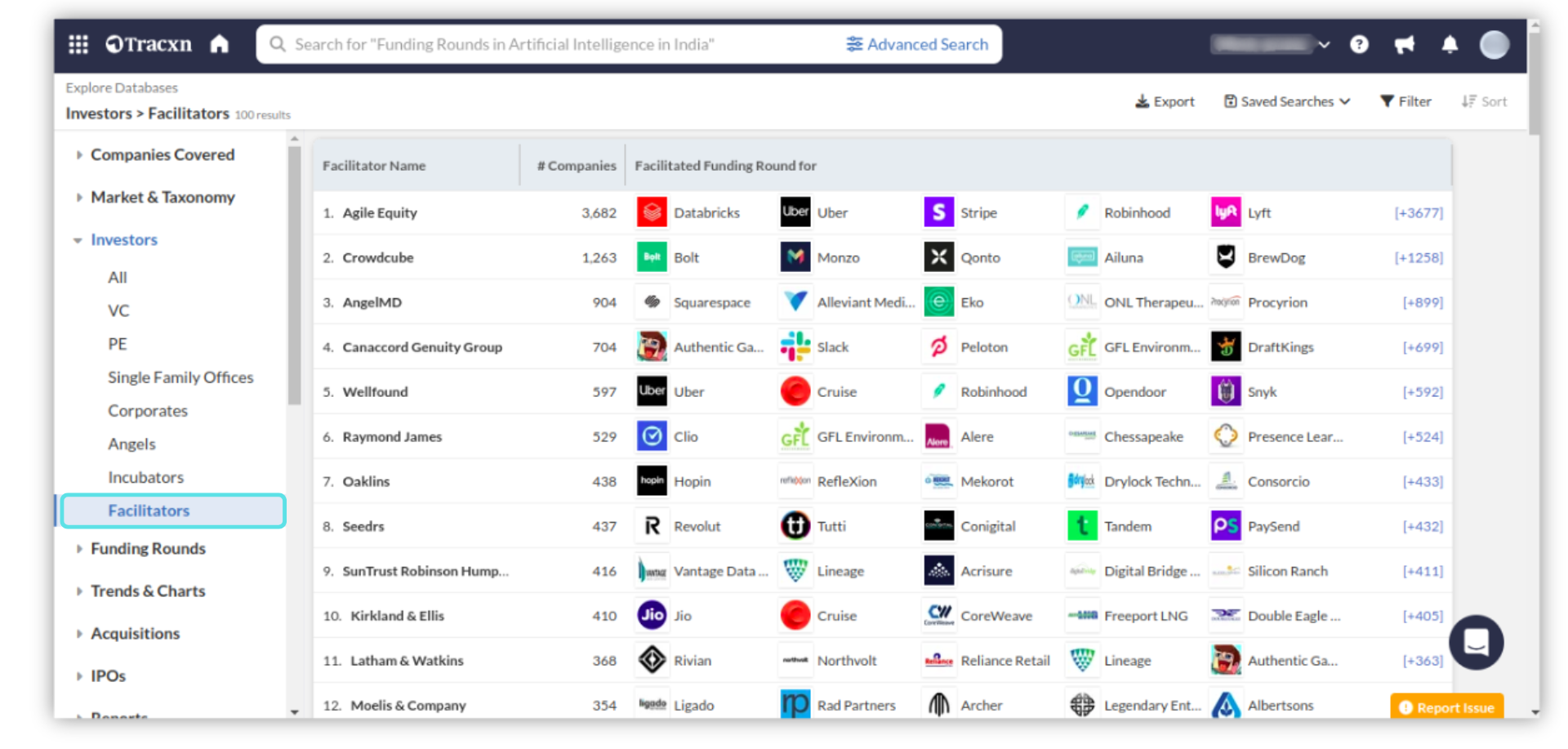Show +3677 more companies for Agile Equity
This screenshot has height=749, width=1568.
1418,212
